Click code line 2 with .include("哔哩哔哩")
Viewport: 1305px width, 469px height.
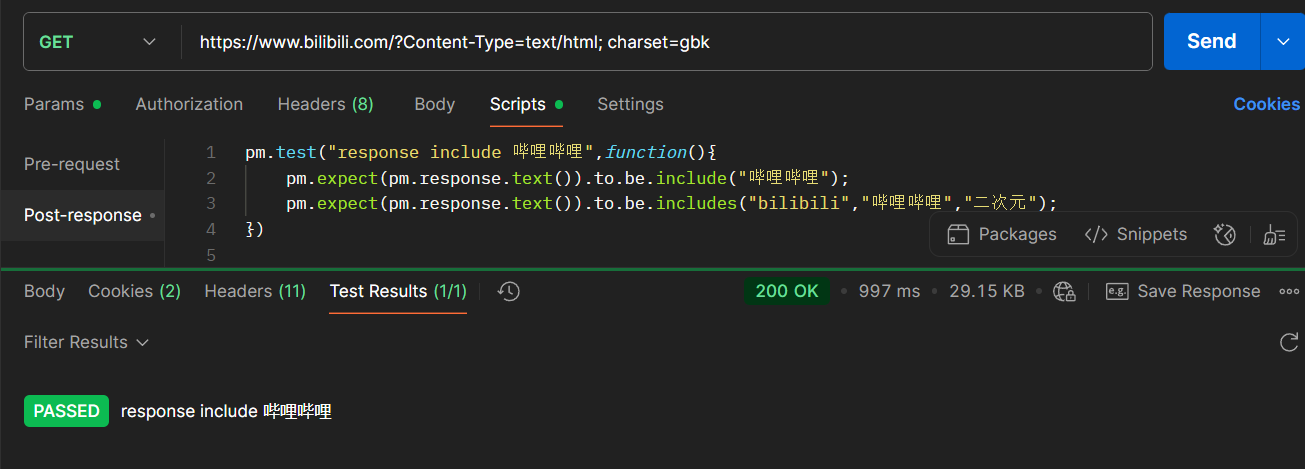[x=567, y=178]
